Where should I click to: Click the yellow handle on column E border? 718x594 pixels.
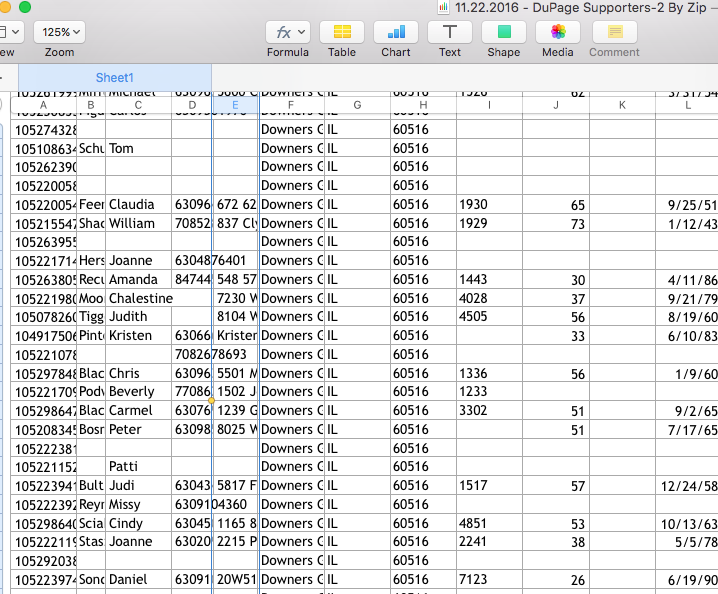[x=211, y=400]
